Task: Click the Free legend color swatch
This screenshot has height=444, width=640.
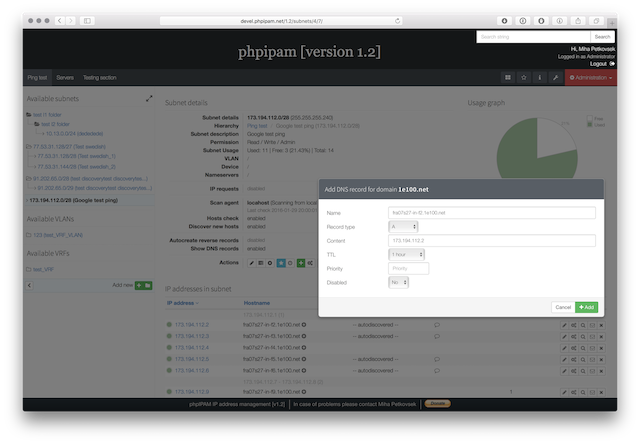Action: [x=589, y=118]
